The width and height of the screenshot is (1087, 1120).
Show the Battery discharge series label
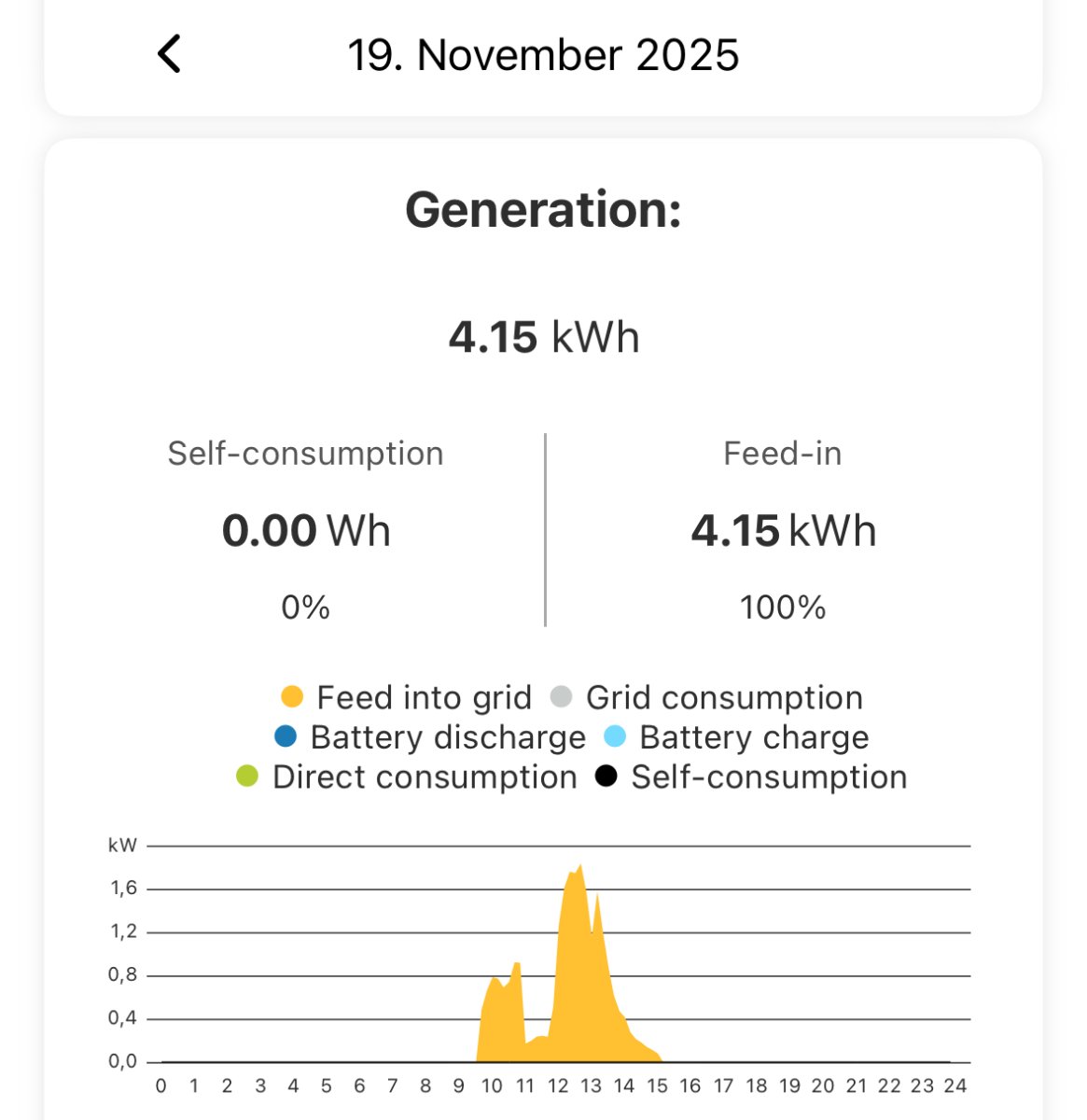click(448, 737)
